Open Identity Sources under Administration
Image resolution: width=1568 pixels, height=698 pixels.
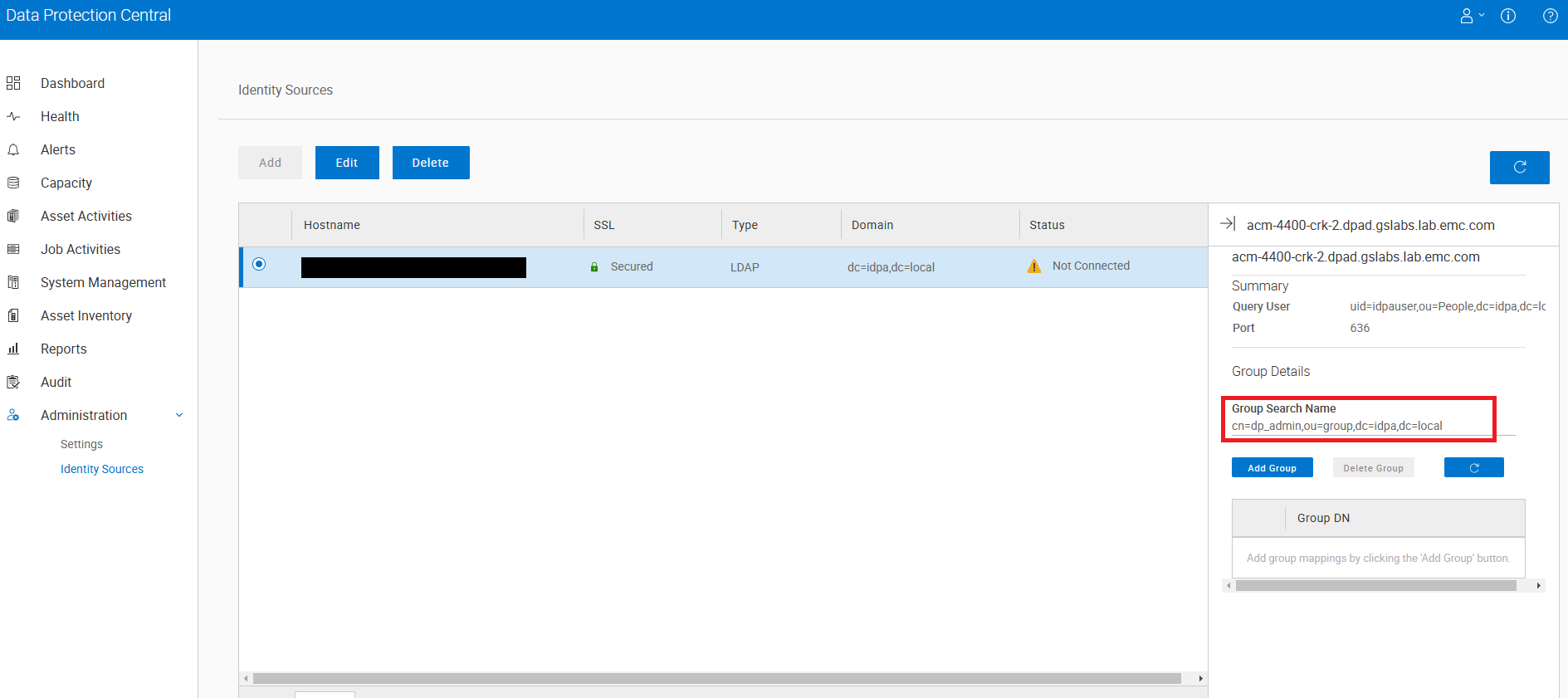pos(102,469)
